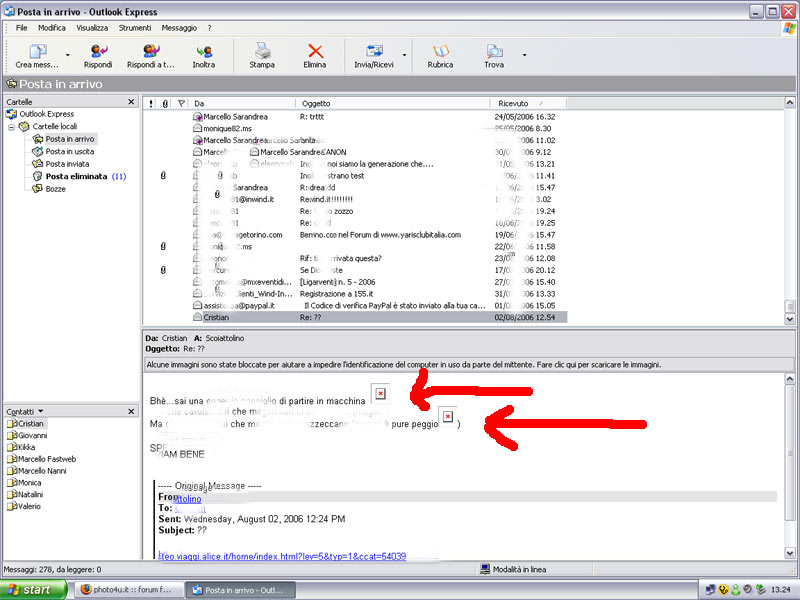The height and width of the screenshot is (600, 800).
Task: Click the Trova search icon
Action: tap(494, 51)
